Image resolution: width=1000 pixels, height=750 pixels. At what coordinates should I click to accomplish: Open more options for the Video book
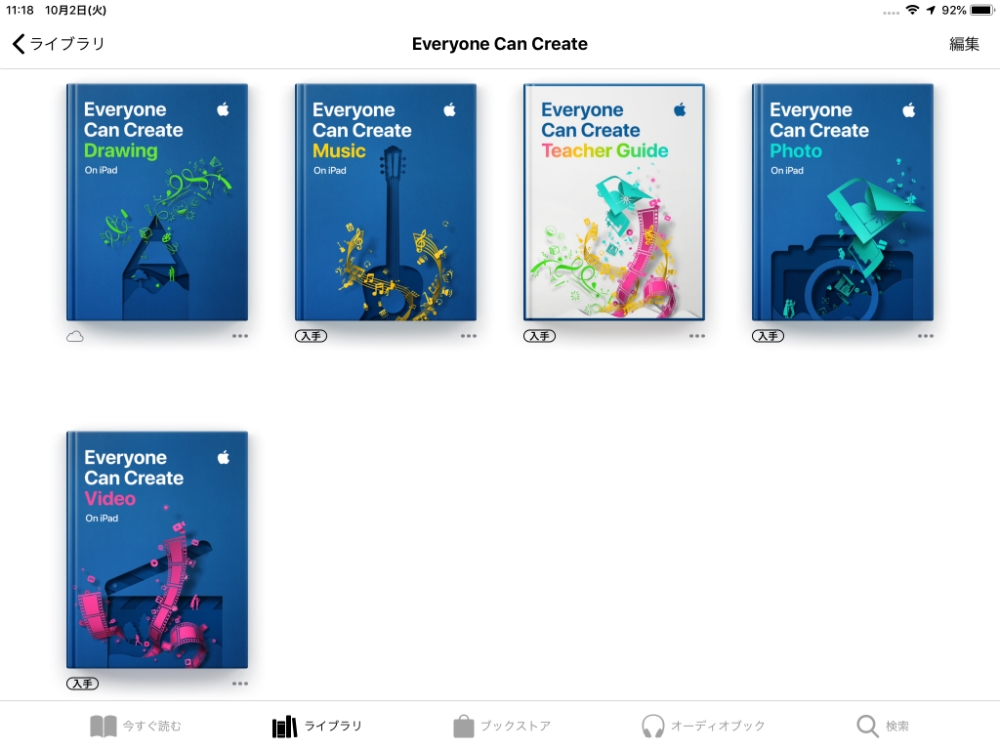pos(240,683)
